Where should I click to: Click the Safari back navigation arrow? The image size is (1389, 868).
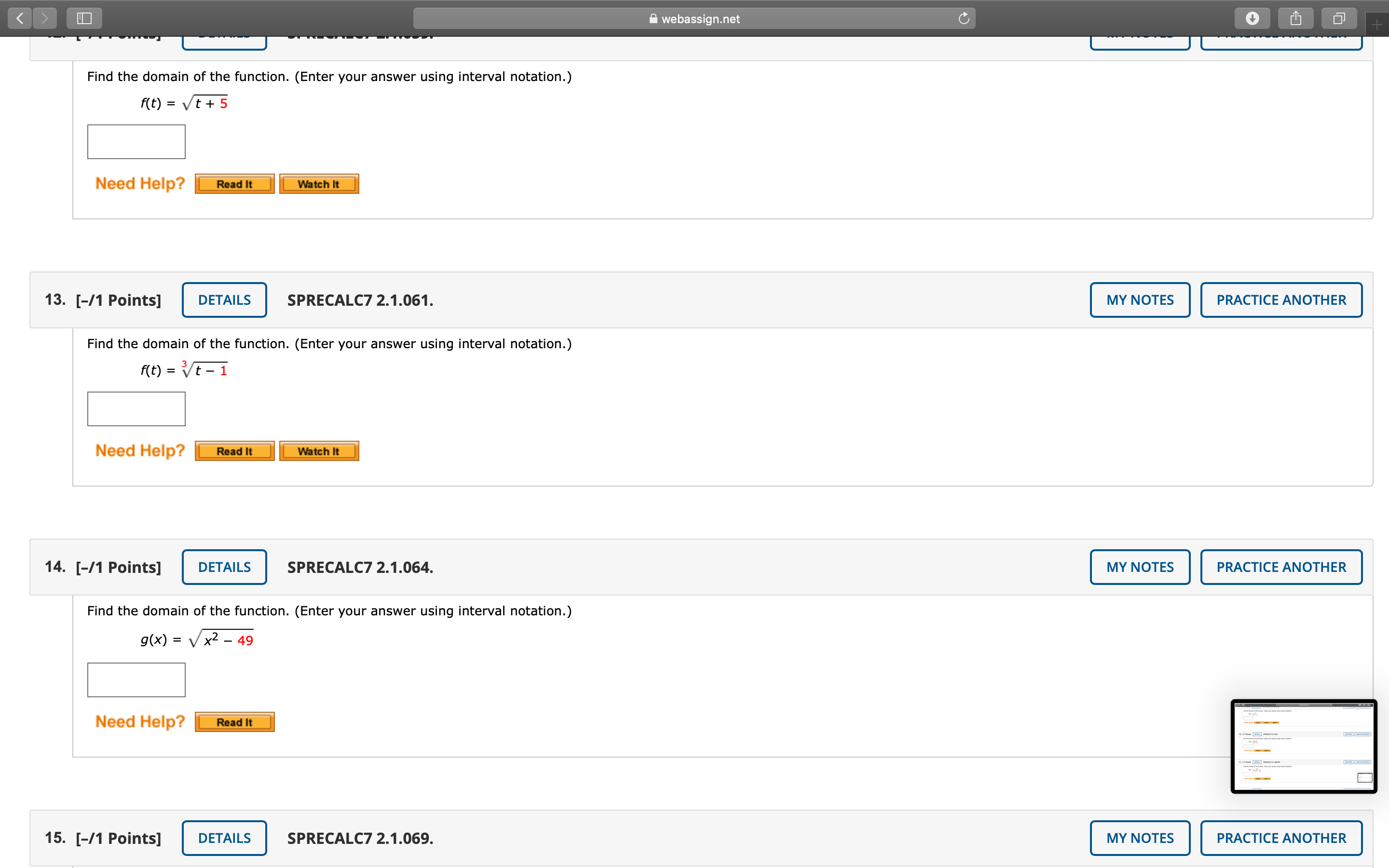[20, 18]
